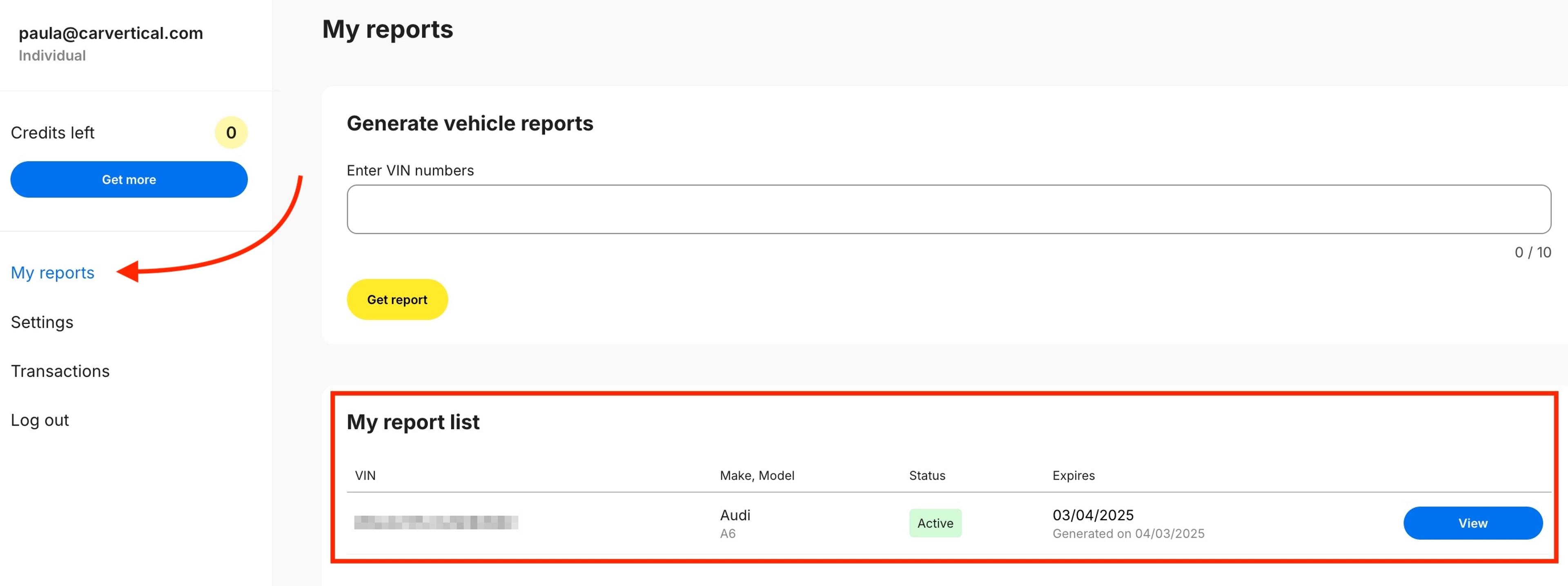Click the Make, Model column header
This screenshot has width=1568, height=586.
757,475
